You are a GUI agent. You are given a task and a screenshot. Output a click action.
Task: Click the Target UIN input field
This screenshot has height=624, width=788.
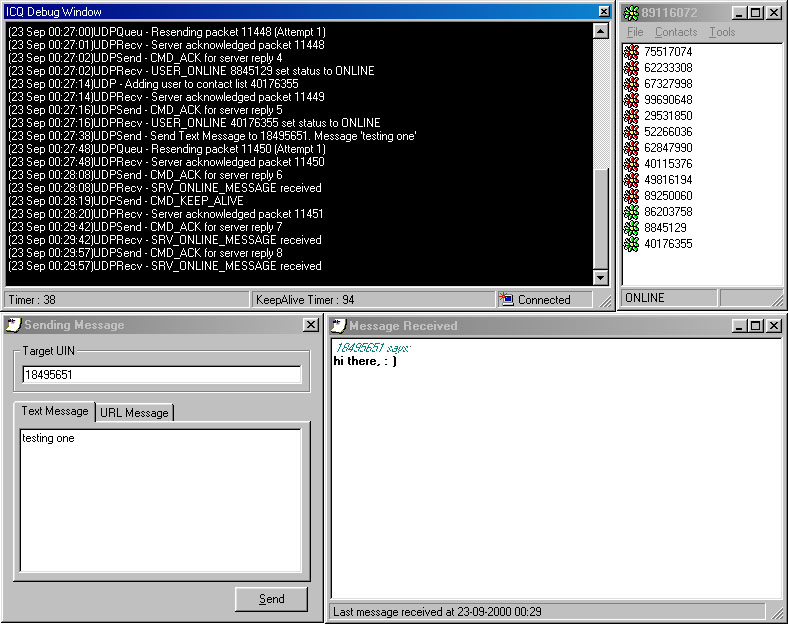pyautogui.click(x=161, y=375)
